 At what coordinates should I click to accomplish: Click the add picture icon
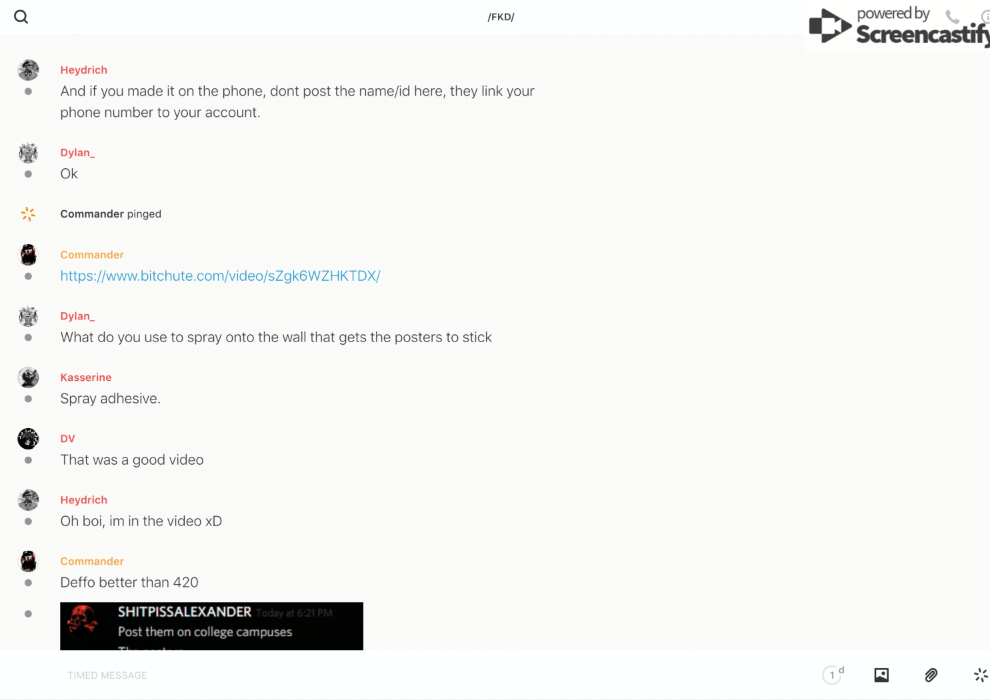881,675
